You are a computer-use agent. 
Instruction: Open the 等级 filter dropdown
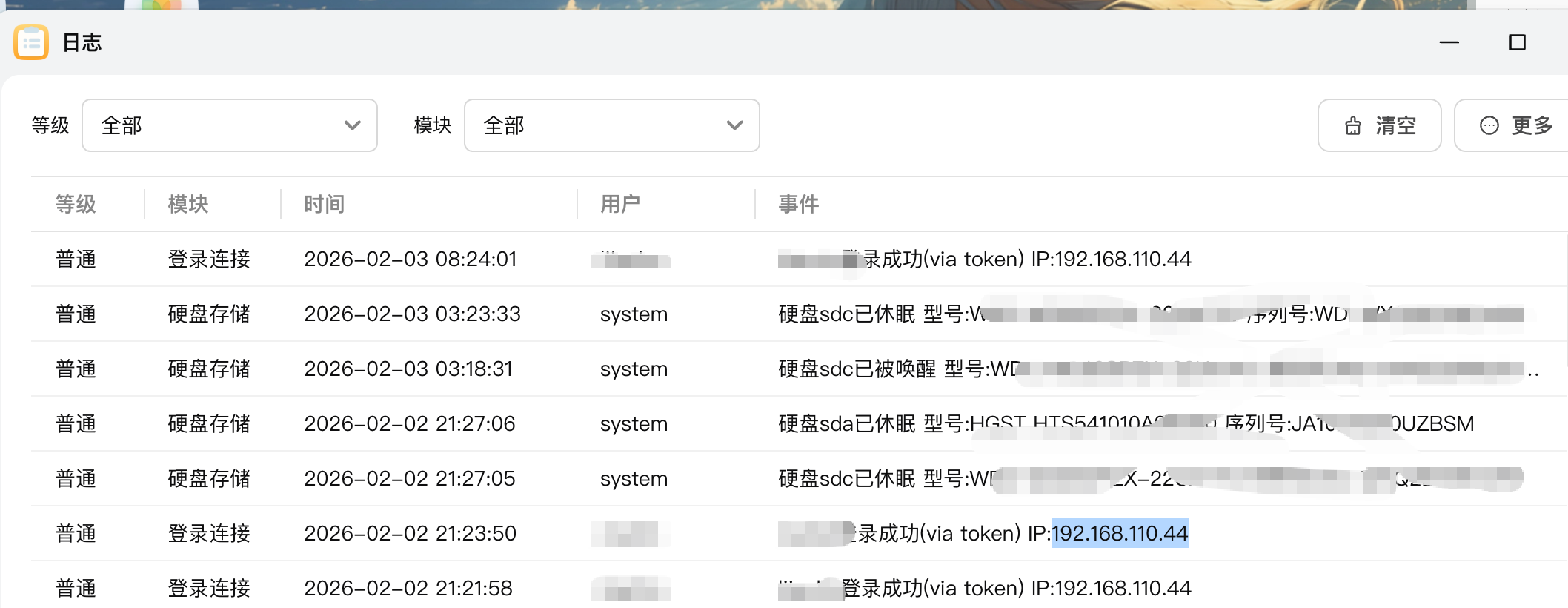[230, 125]
